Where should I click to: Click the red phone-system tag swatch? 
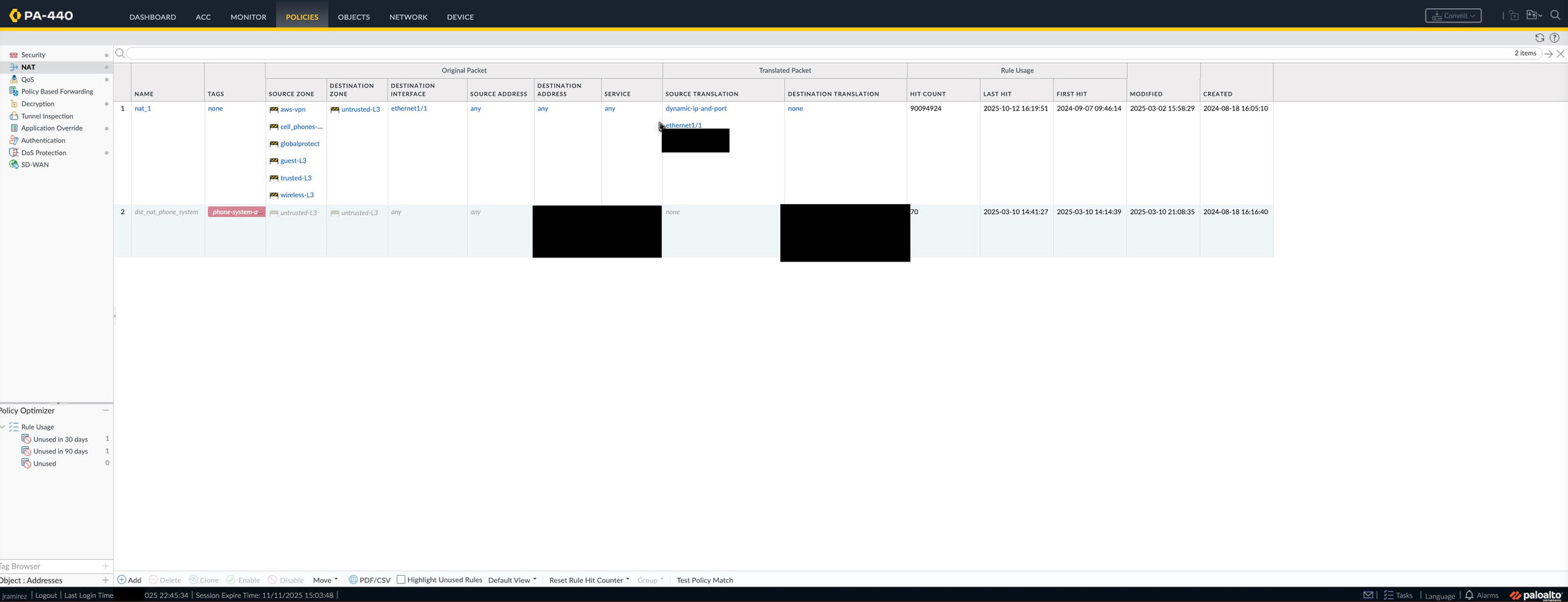point(236,212)
